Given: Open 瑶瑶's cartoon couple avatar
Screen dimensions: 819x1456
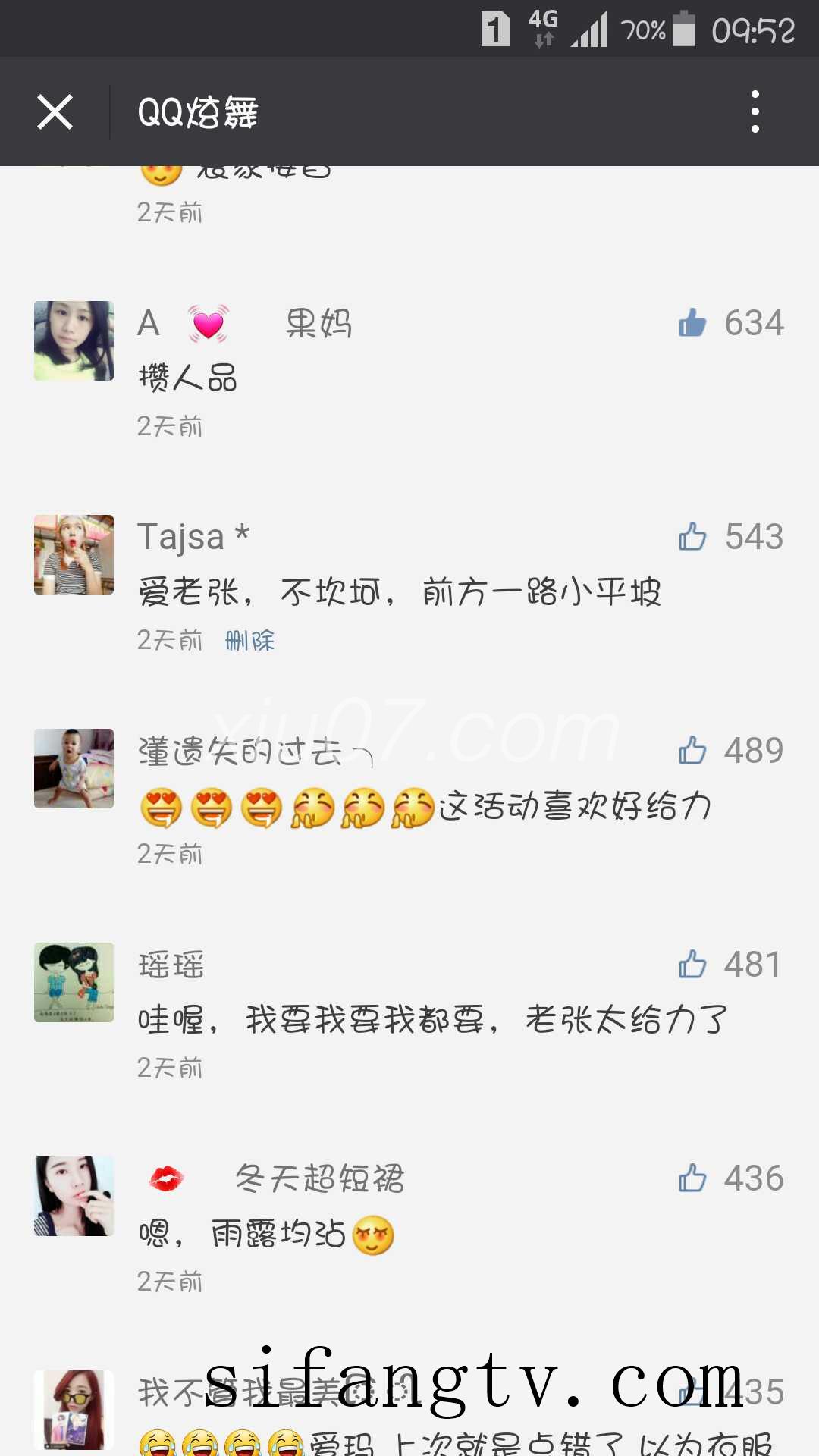Looking at the screenshot, I should (74, 982).
